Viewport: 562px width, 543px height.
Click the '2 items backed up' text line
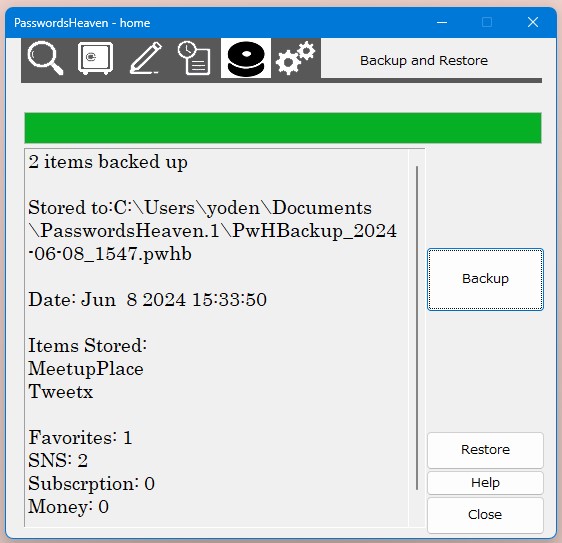tap(108, 162)
